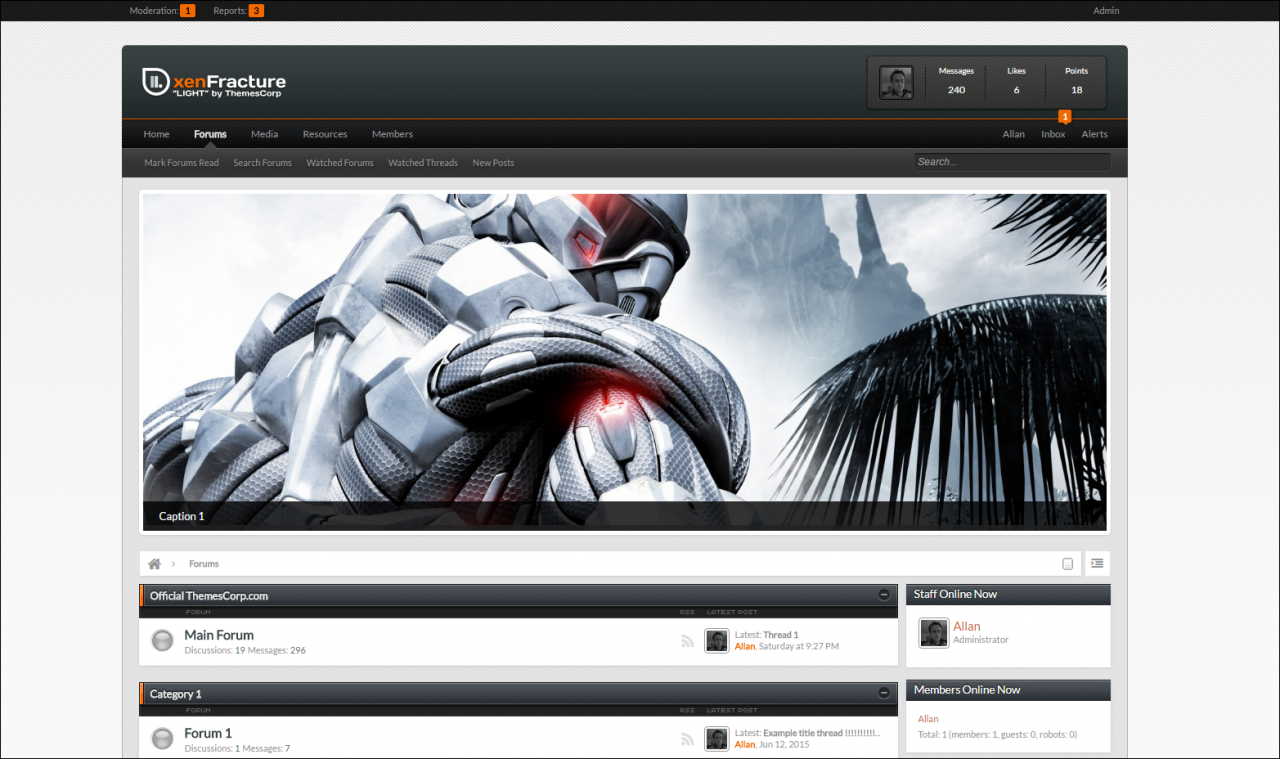Click the Total members online text
This screenshot has height=759, width=1280.
point(998,734)
